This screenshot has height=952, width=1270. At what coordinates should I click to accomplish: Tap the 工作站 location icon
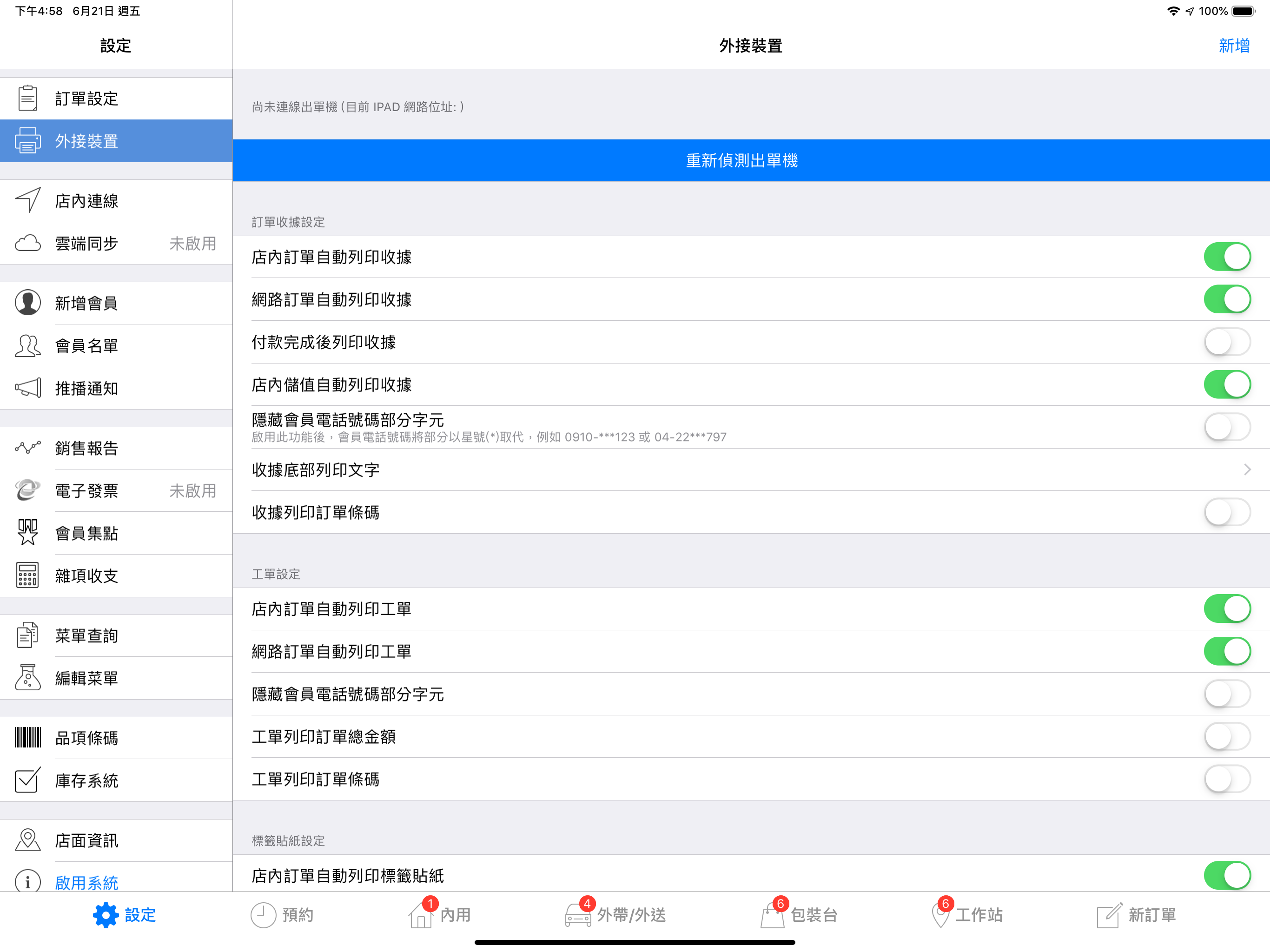point(940,915)
